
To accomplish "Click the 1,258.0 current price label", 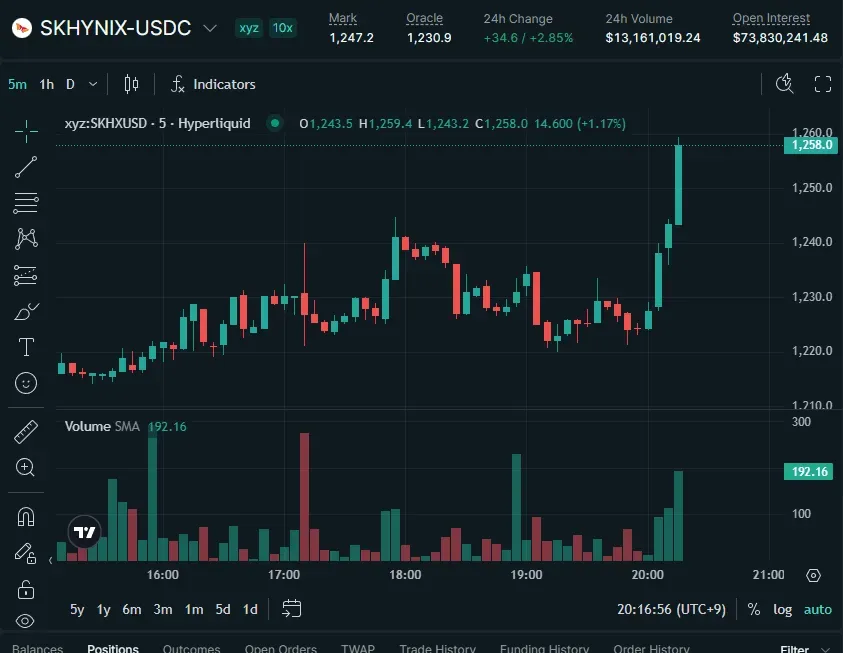I will (811, 145).
